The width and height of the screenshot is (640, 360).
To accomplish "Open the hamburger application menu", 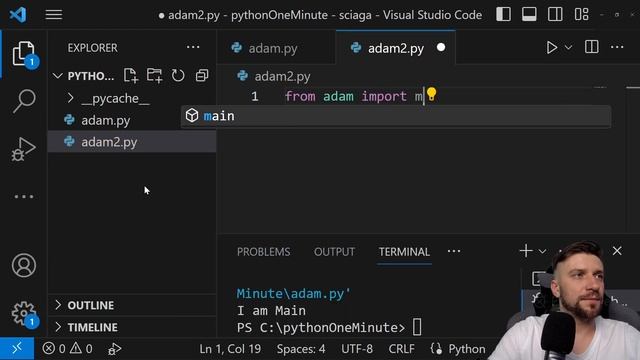I will (53, 15).
